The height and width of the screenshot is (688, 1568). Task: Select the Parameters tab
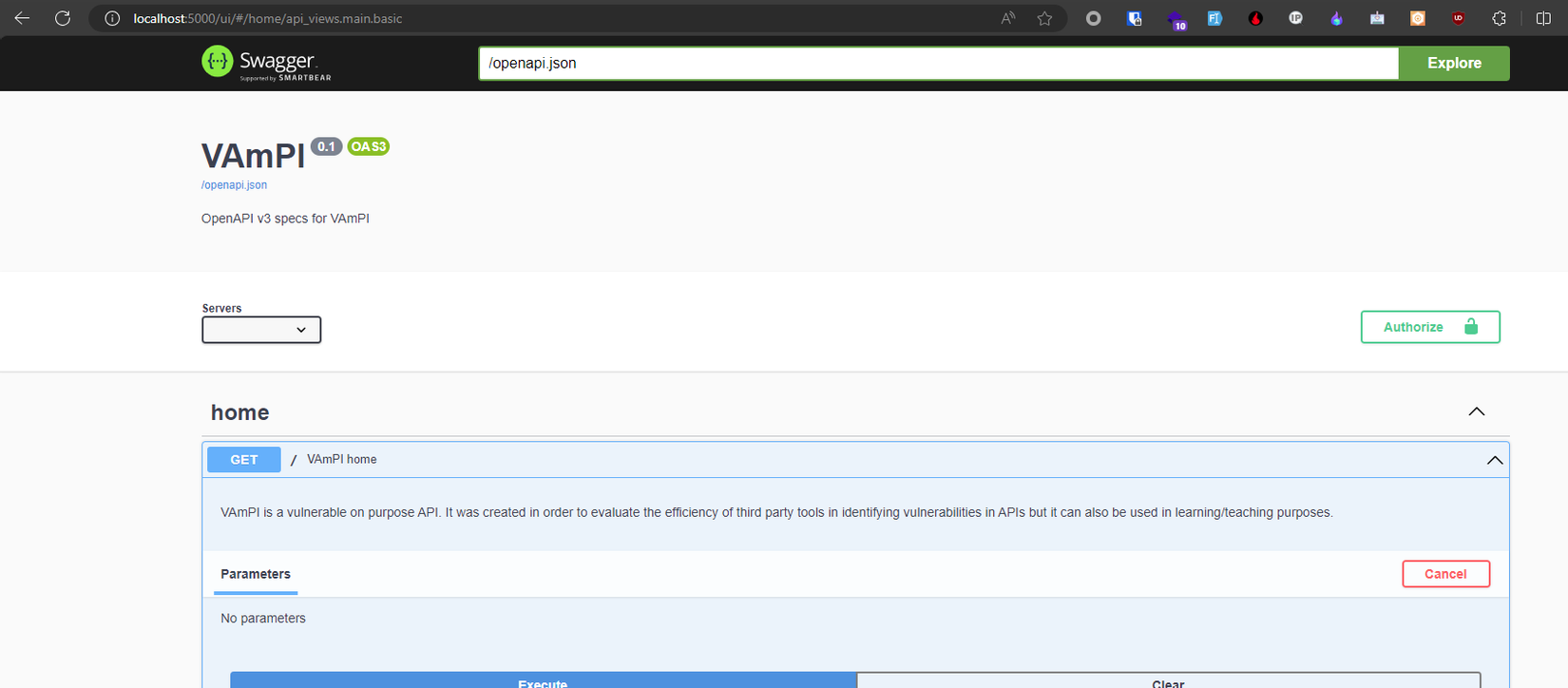click(256, 574)
